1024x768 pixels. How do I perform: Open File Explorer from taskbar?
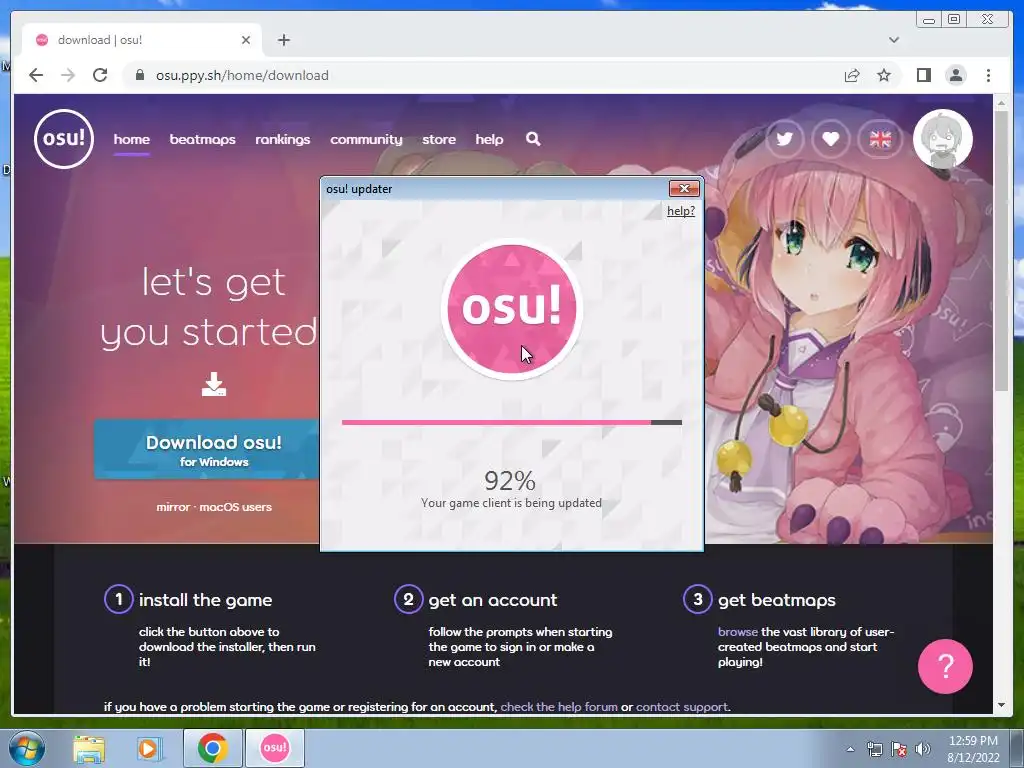click(x=89, y=748)
